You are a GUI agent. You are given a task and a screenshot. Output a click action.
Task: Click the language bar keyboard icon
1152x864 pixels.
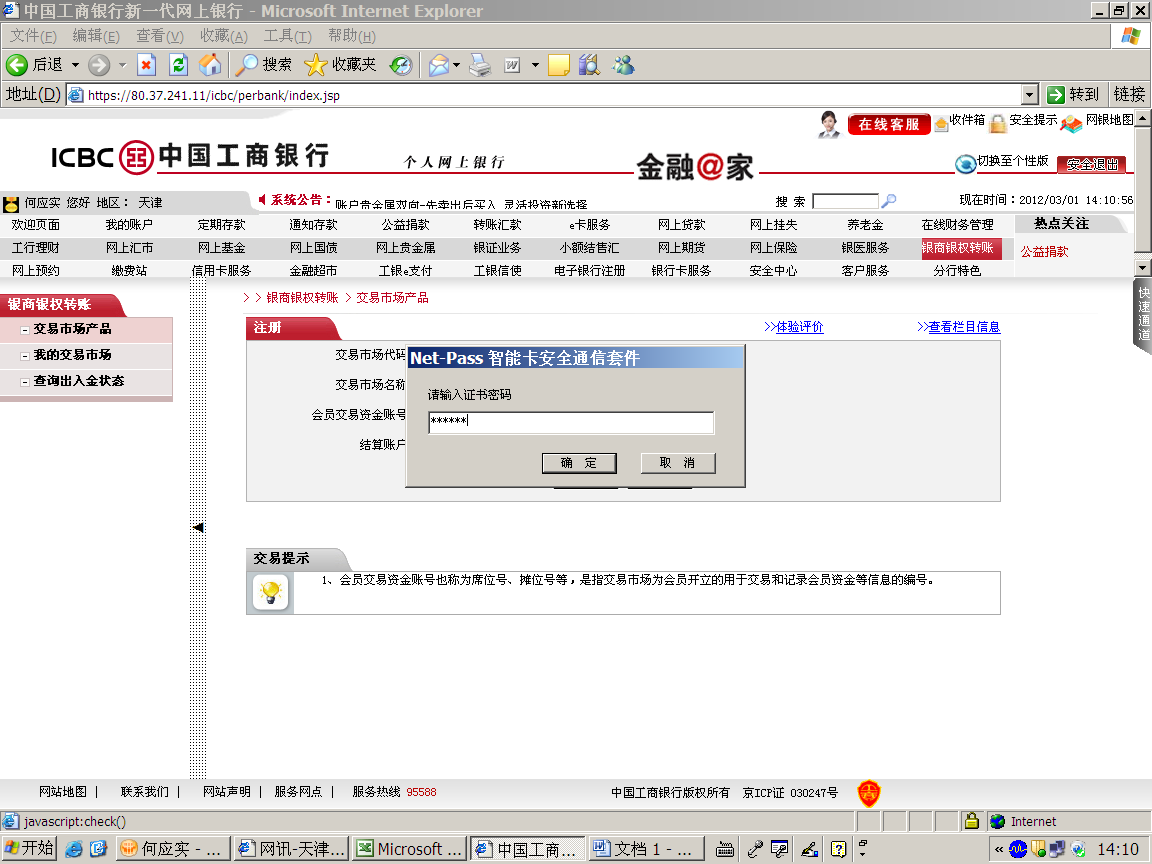point(724,849)
